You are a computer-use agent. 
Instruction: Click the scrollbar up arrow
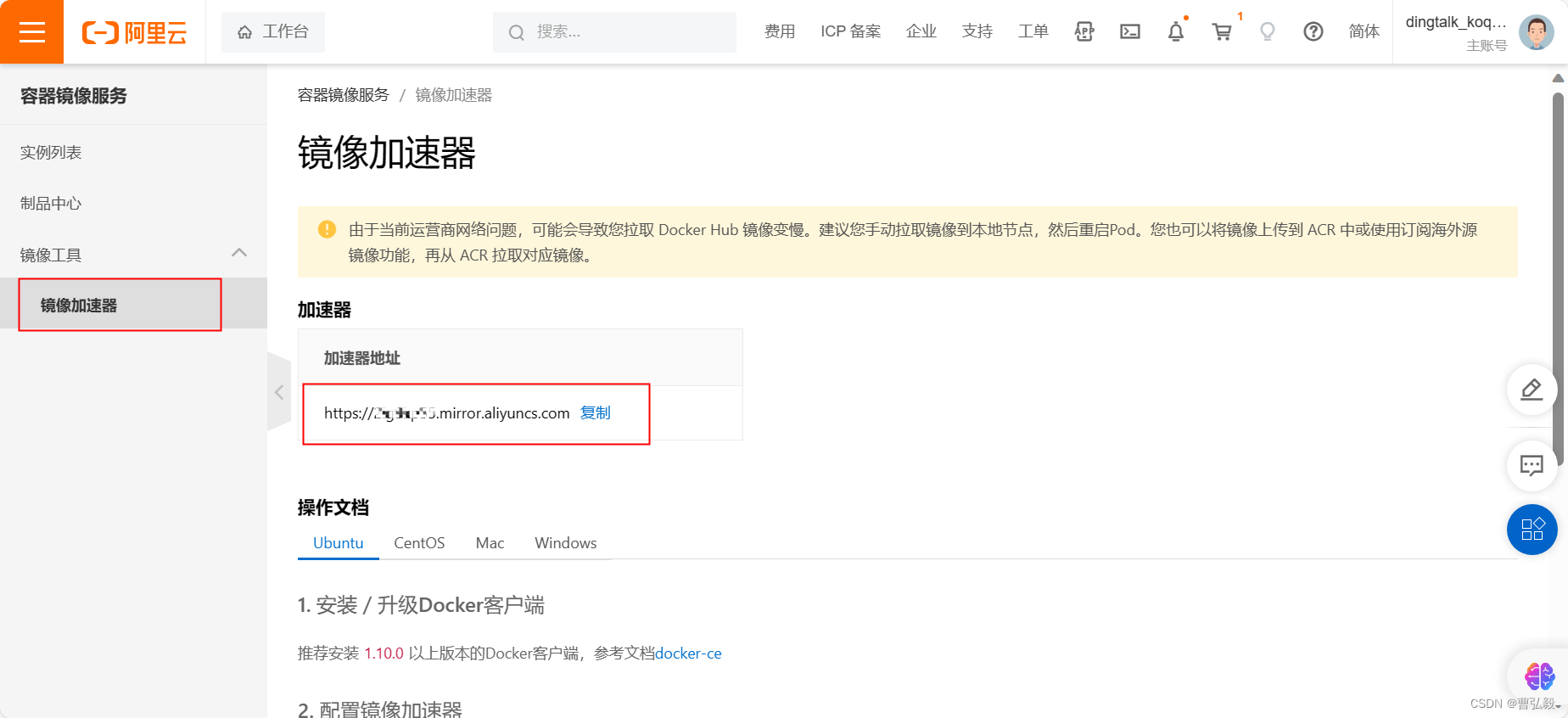coord(1558,77)
